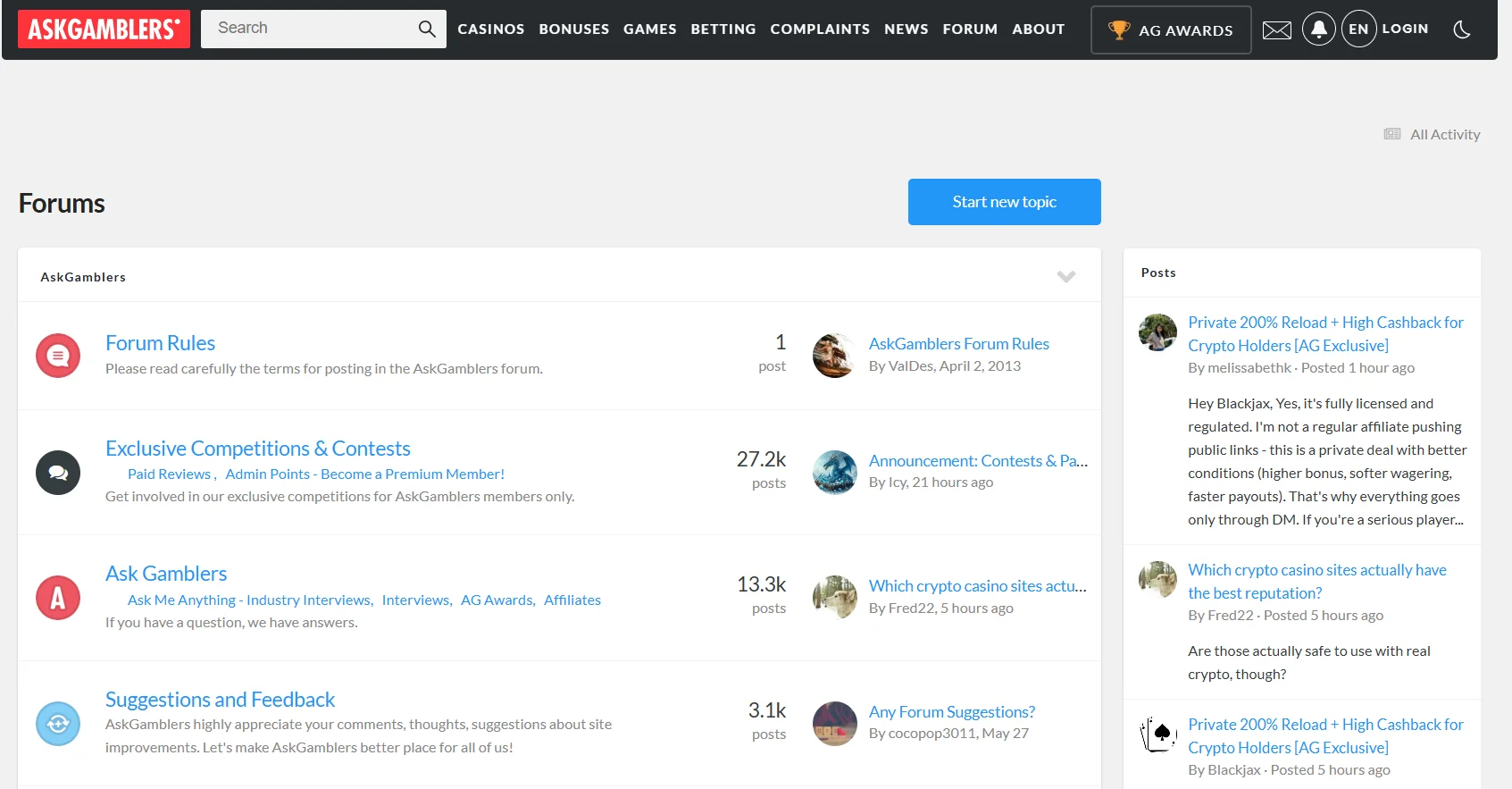The height and width of the screenshot is (789, 1512).
Task: Click the Suggestions and Feedback blue icon
Action: pos(58,724)
